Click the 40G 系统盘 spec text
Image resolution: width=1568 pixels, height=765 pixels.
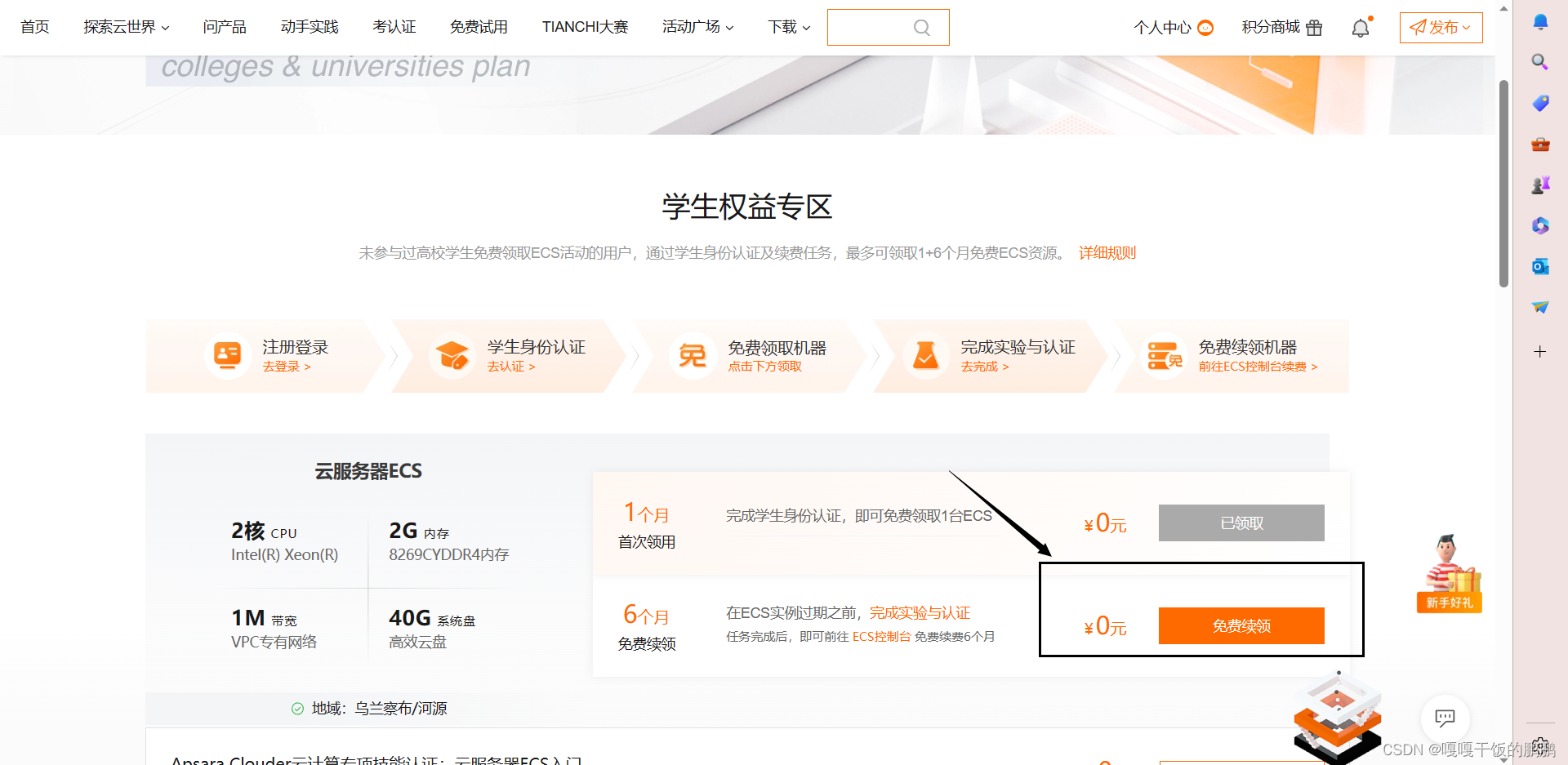click(x=432, y=619)
